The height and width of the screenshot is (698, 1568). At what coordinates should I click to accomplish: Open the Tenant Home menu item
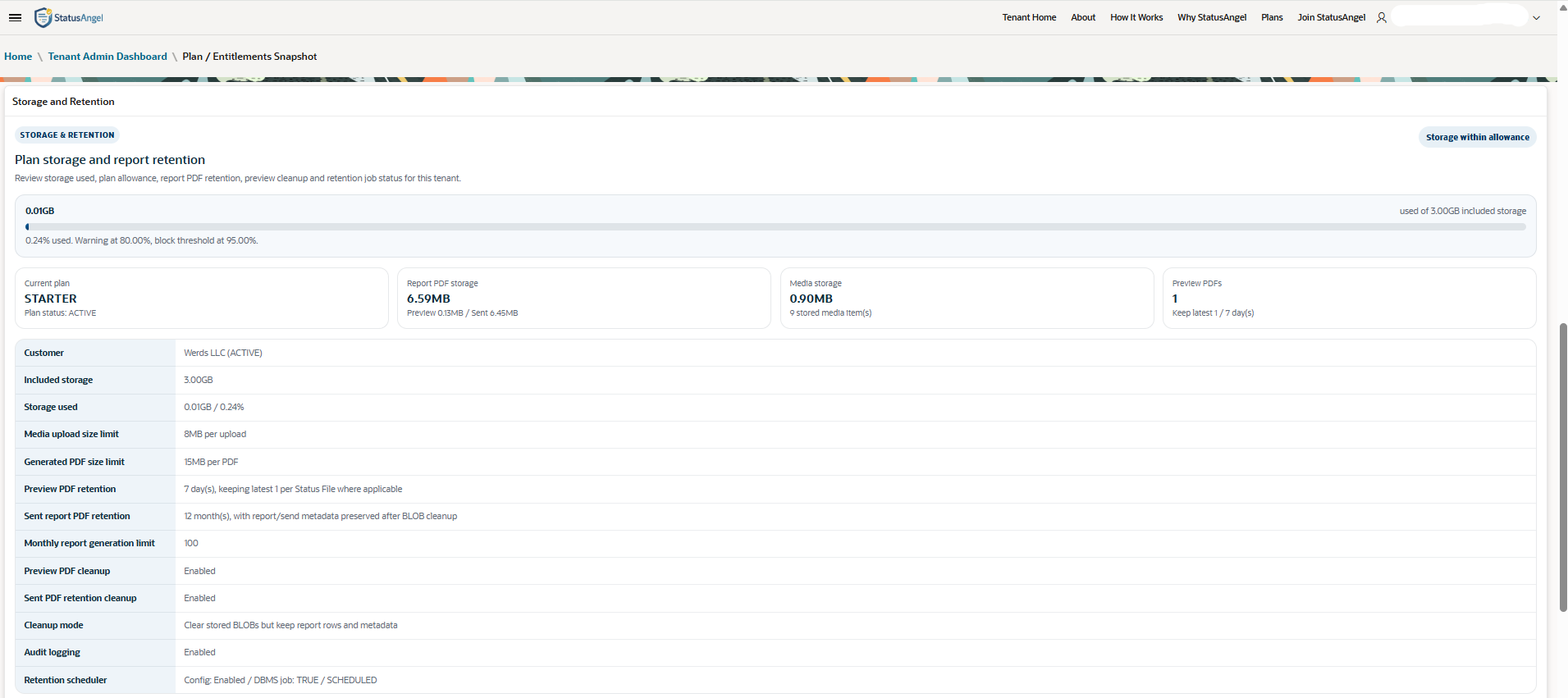(1029, 17)
